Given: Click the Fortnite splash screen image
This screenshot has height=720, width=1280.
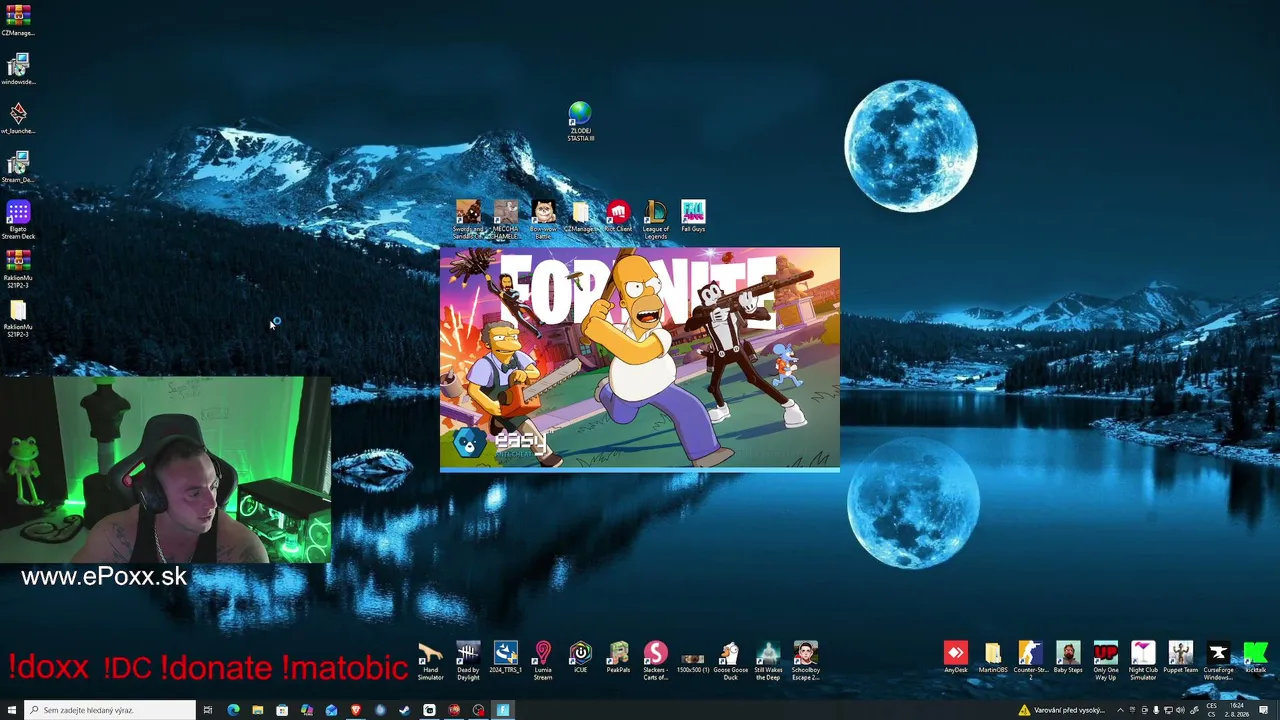Looking at the screenshot, I should 640,359.
